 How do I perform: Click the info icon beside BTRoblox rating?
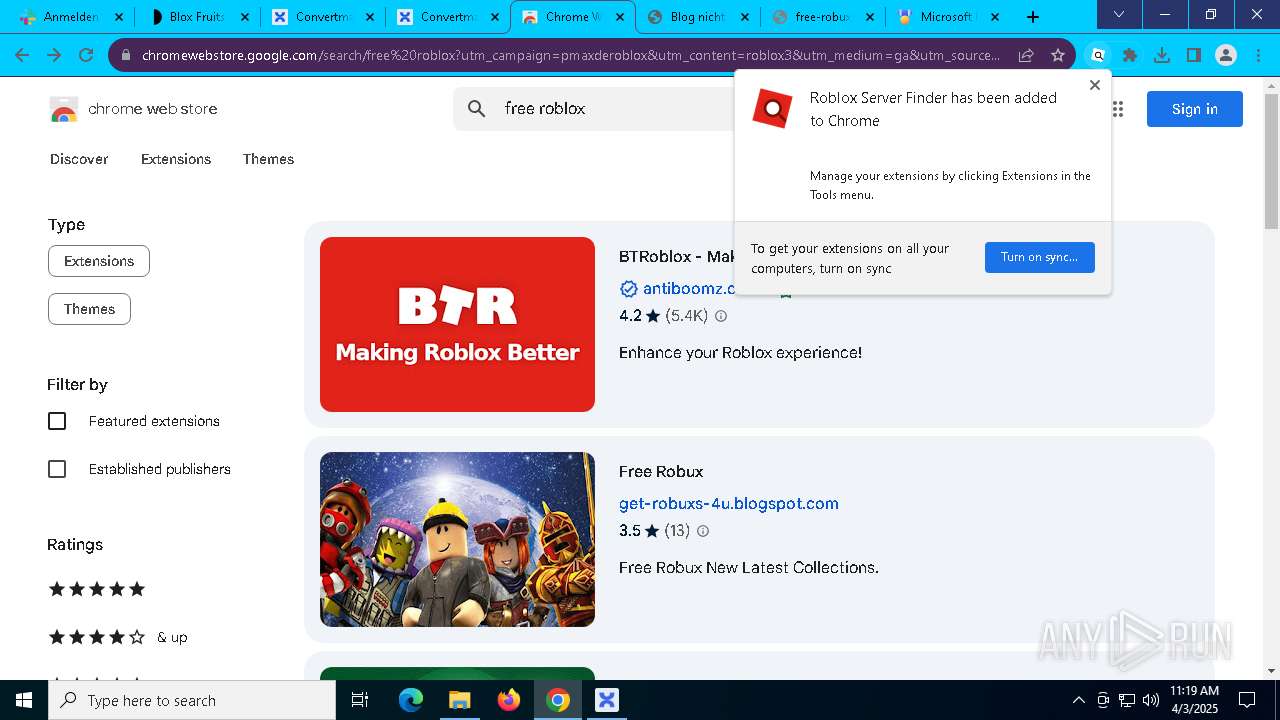click(x=721, y=316)
